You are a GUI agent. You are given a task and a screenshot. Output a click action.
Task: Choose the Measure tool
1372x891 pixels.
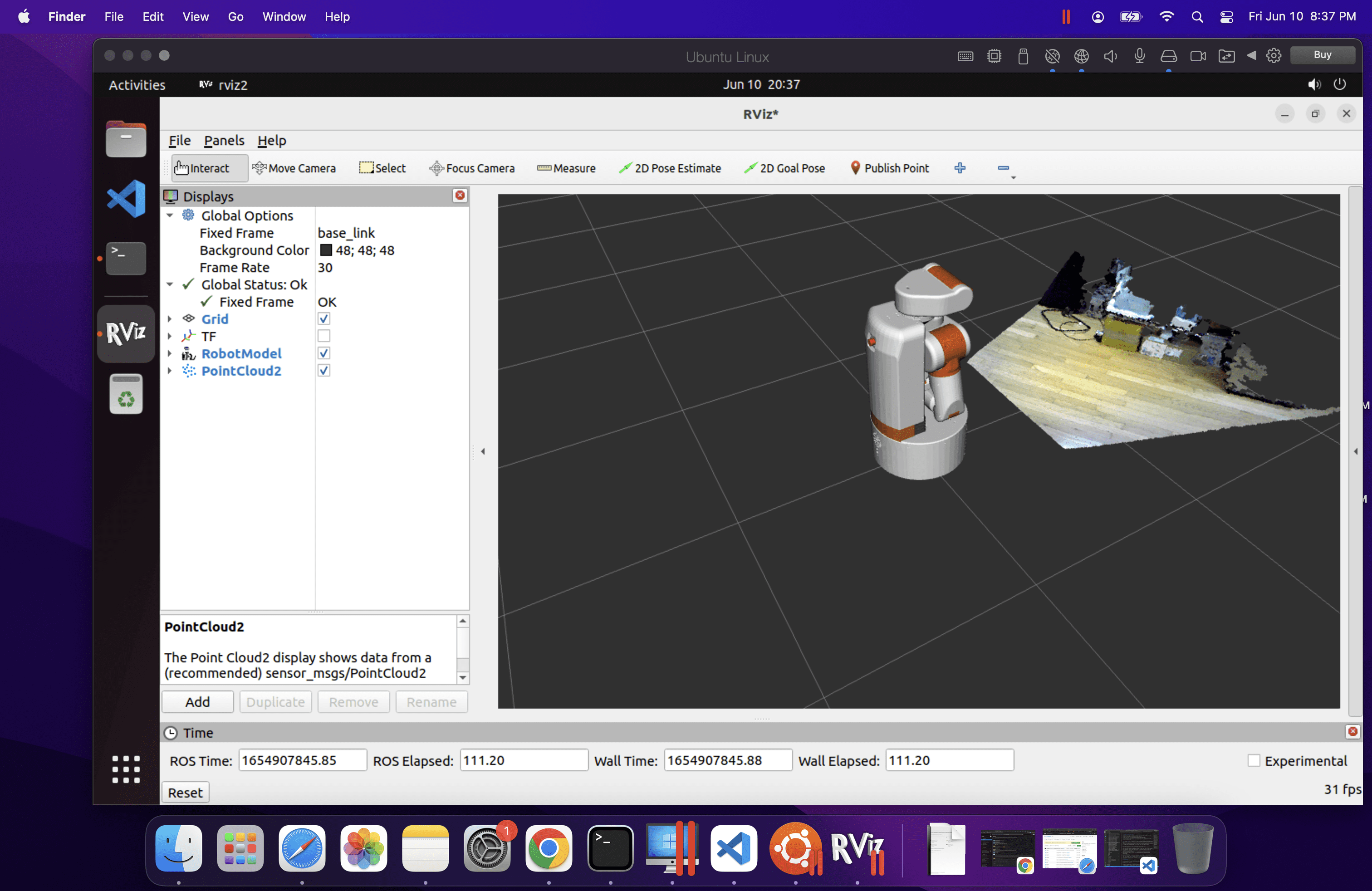tap(566, 168)
